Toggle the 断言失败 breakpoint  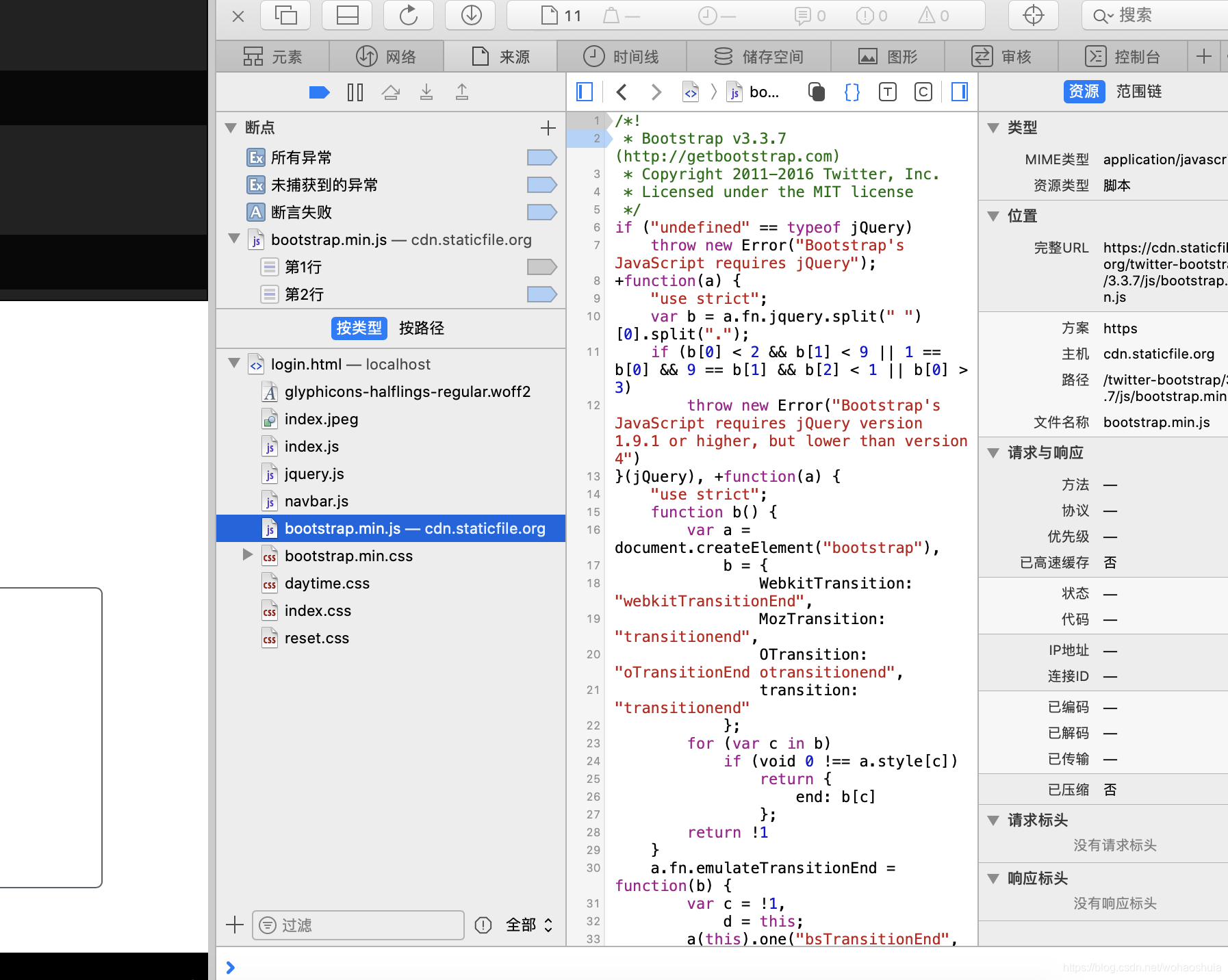[541, 212]
